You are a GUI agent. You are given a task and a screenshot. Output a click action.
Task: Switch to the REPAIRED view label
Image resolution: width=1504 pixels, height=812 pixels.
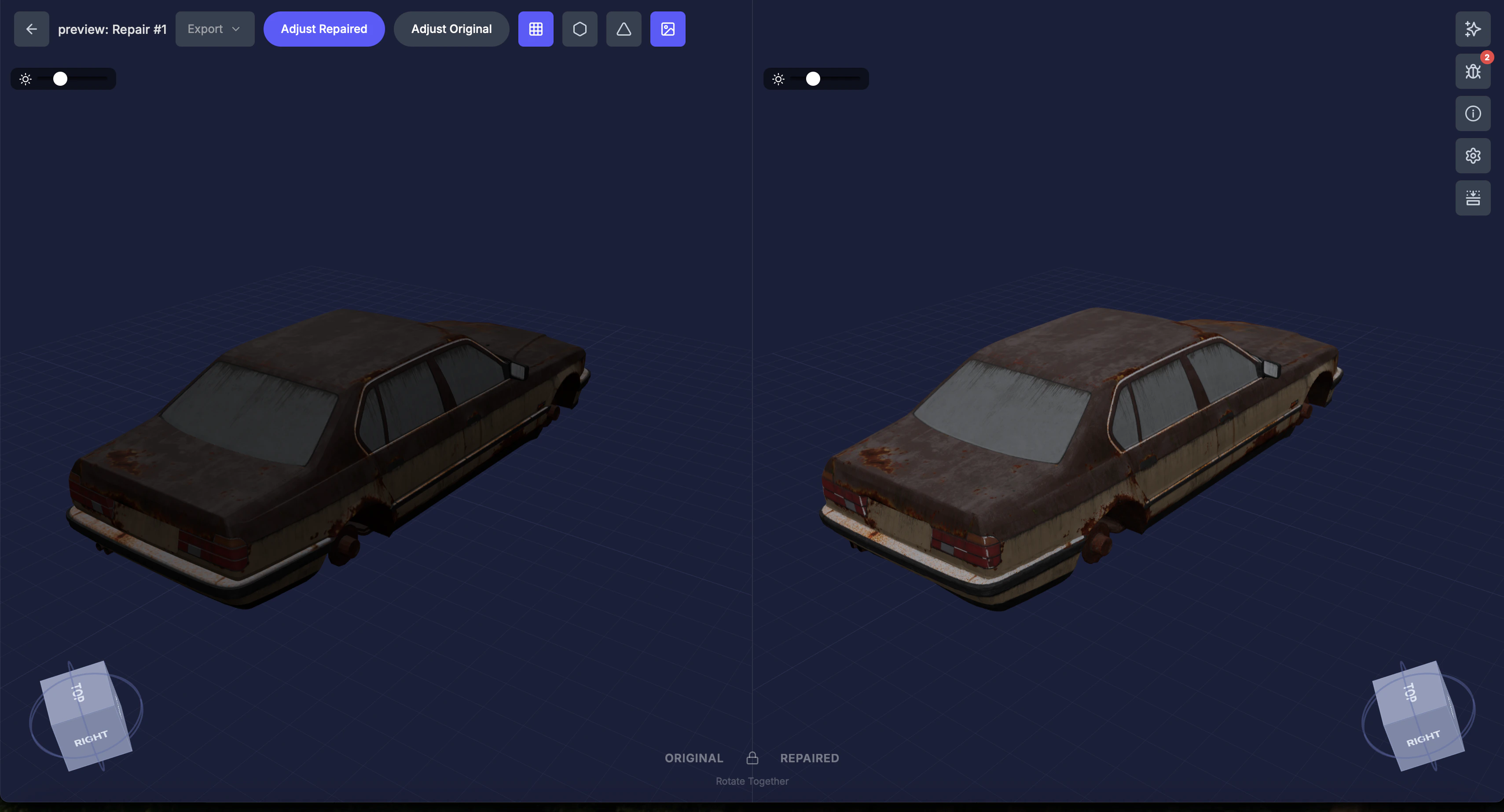click(810, 758)
